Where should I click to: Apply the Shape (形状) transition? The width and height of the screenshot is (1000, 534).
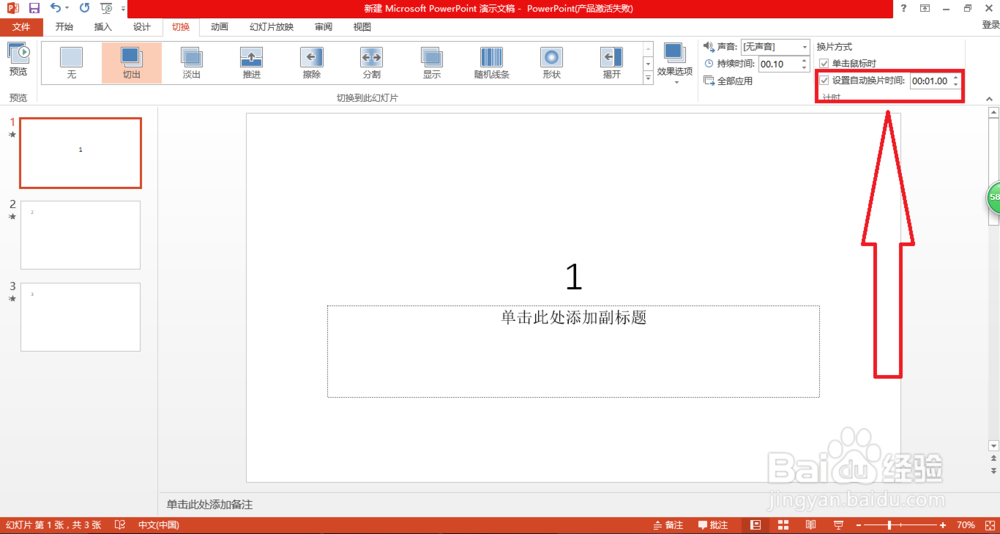[x=552, y=63]
